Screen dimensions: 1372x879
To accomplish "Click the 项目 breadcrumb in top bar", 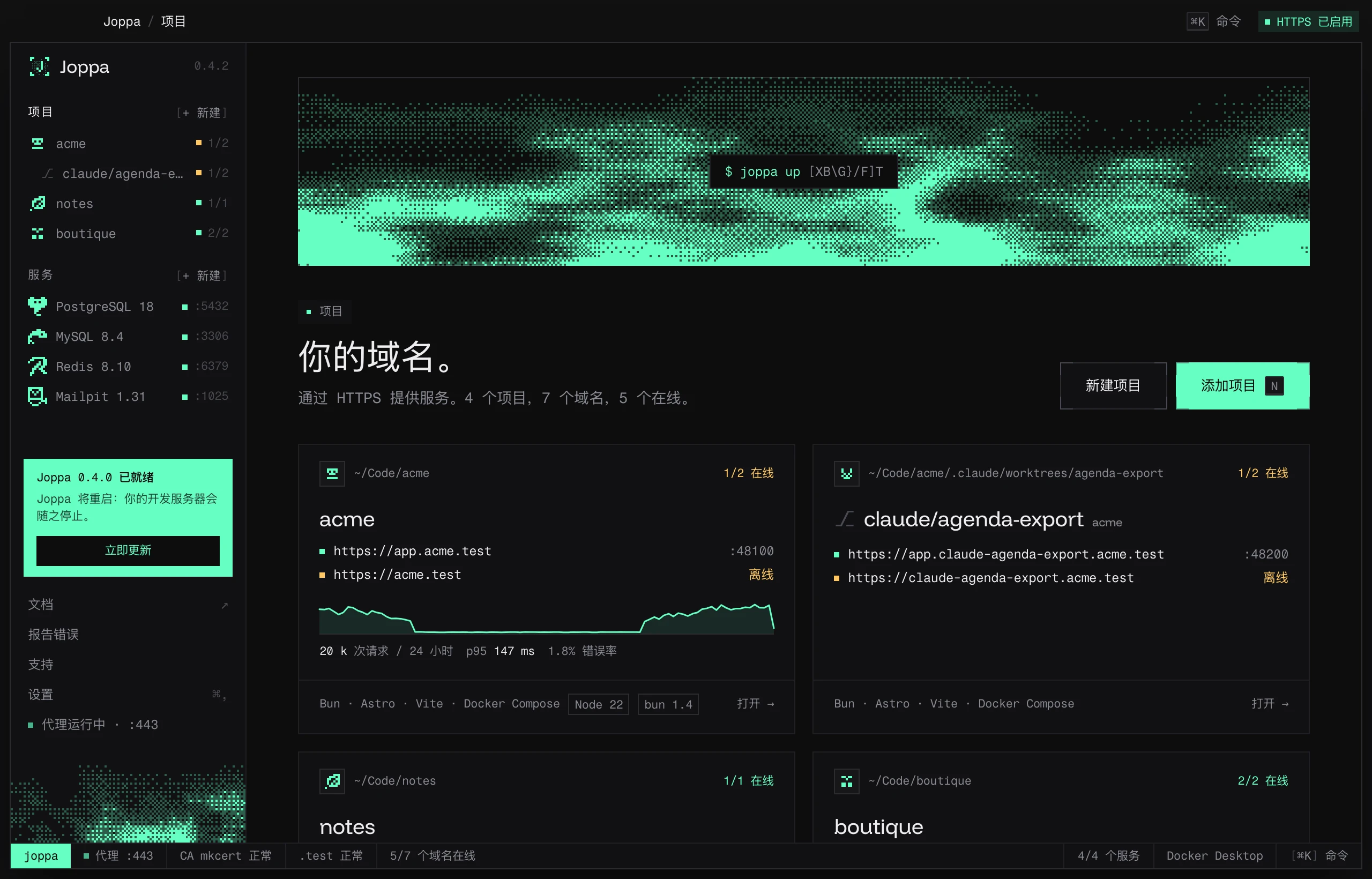I will 174,21.
